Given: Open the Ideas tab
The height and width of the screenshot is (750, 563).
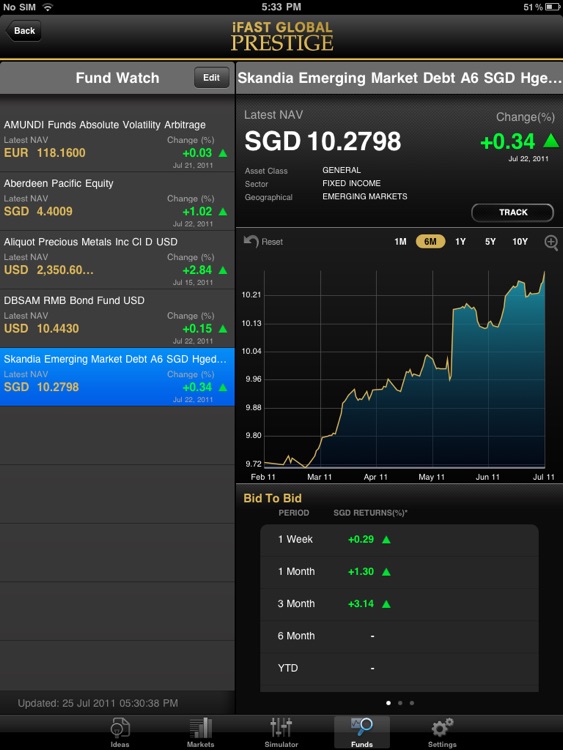Looking at the screenshot, I should click(120, 732).
